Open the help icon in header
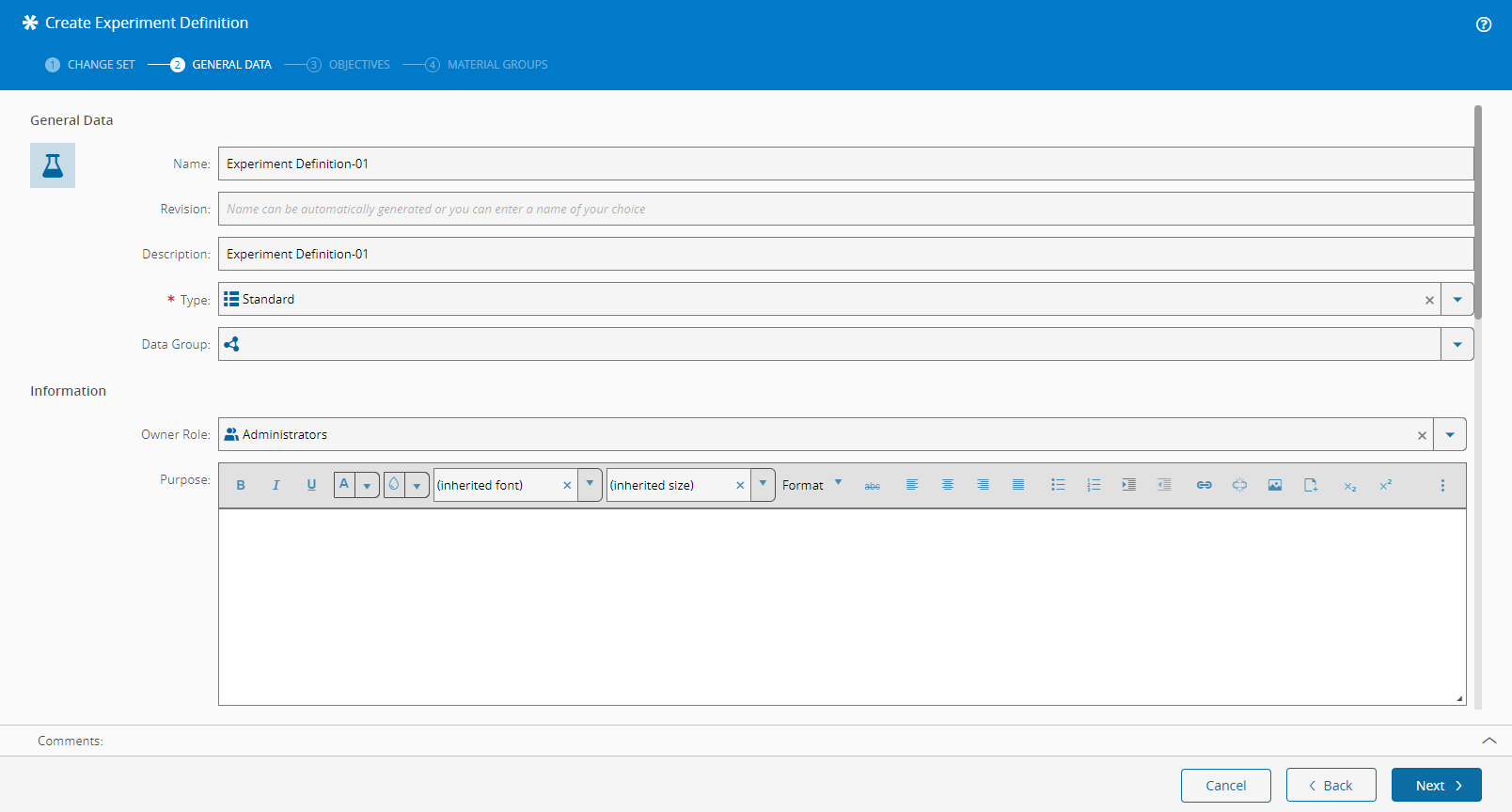This screenshot has width=1512, height=812. click(1484, 24)
